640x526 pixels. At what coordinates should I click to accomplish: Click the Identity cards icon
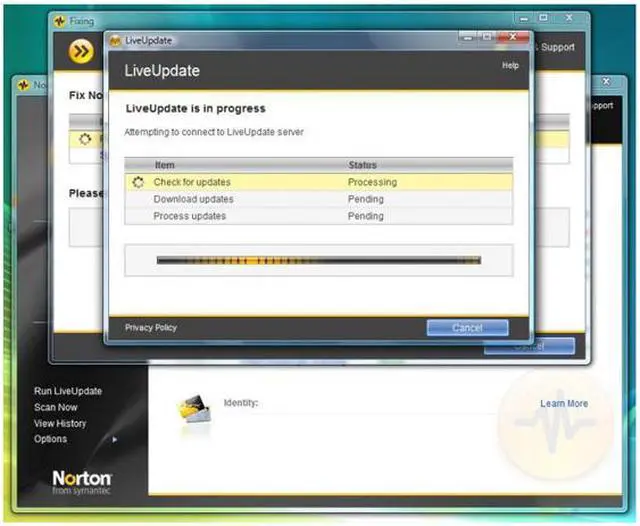(195, 409)
